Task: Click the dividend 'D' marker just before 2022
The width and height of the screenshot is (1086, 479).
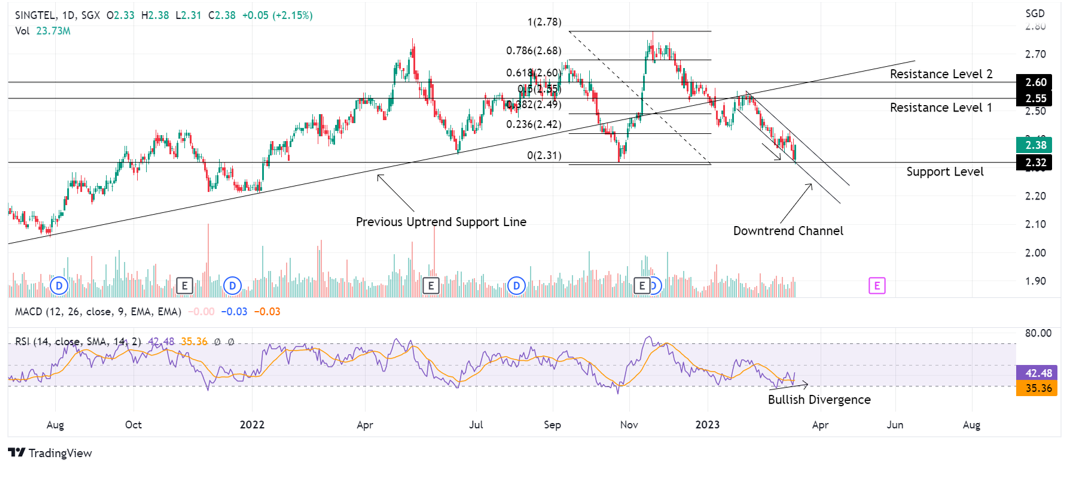Action: point(232,284)
